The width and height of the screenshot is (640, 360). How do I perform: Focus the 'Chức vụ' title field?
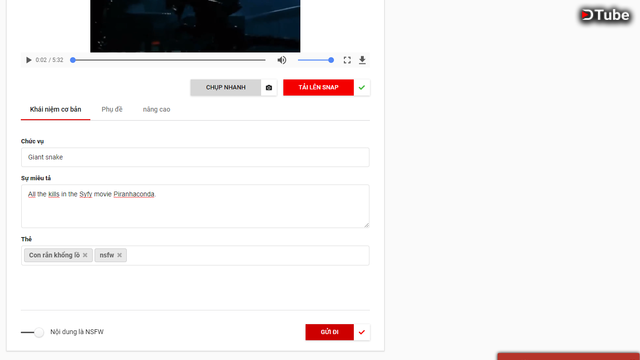pos(195,157)
